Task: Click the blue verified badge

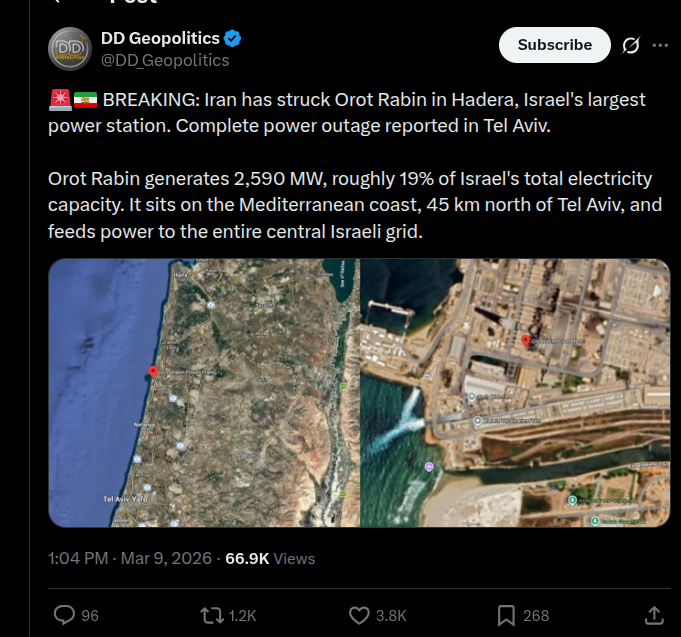Action: [233, 39]
